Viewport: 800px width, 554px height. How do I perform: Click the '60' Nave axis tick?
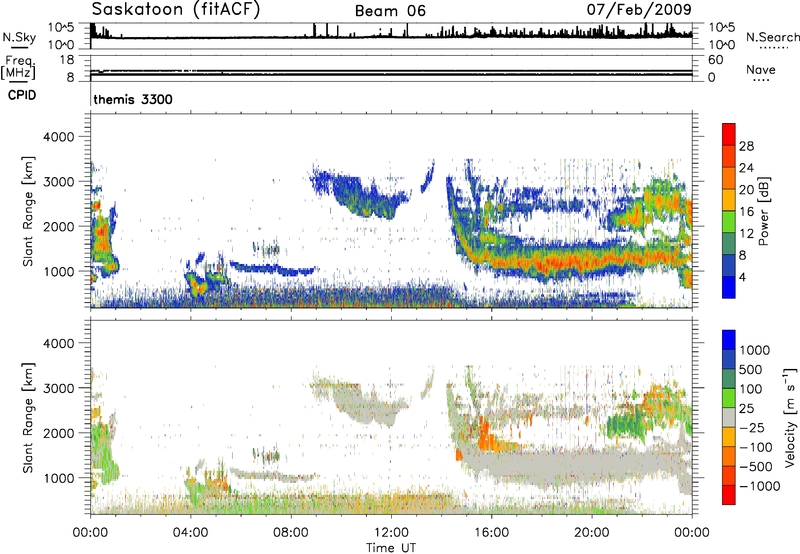[x=715, y=60]
